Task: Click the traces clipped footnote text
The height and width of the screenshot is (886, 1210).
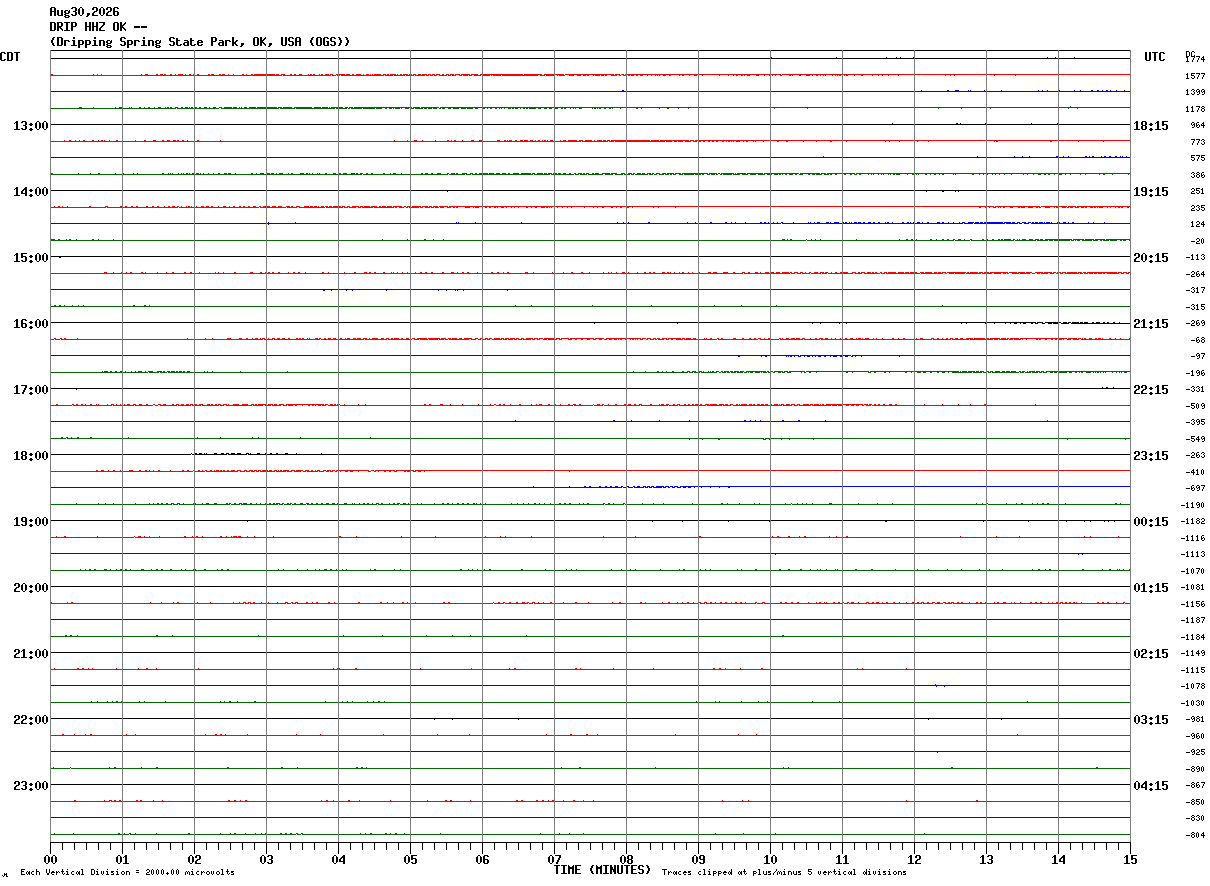Action: click(x=784, y=873)
